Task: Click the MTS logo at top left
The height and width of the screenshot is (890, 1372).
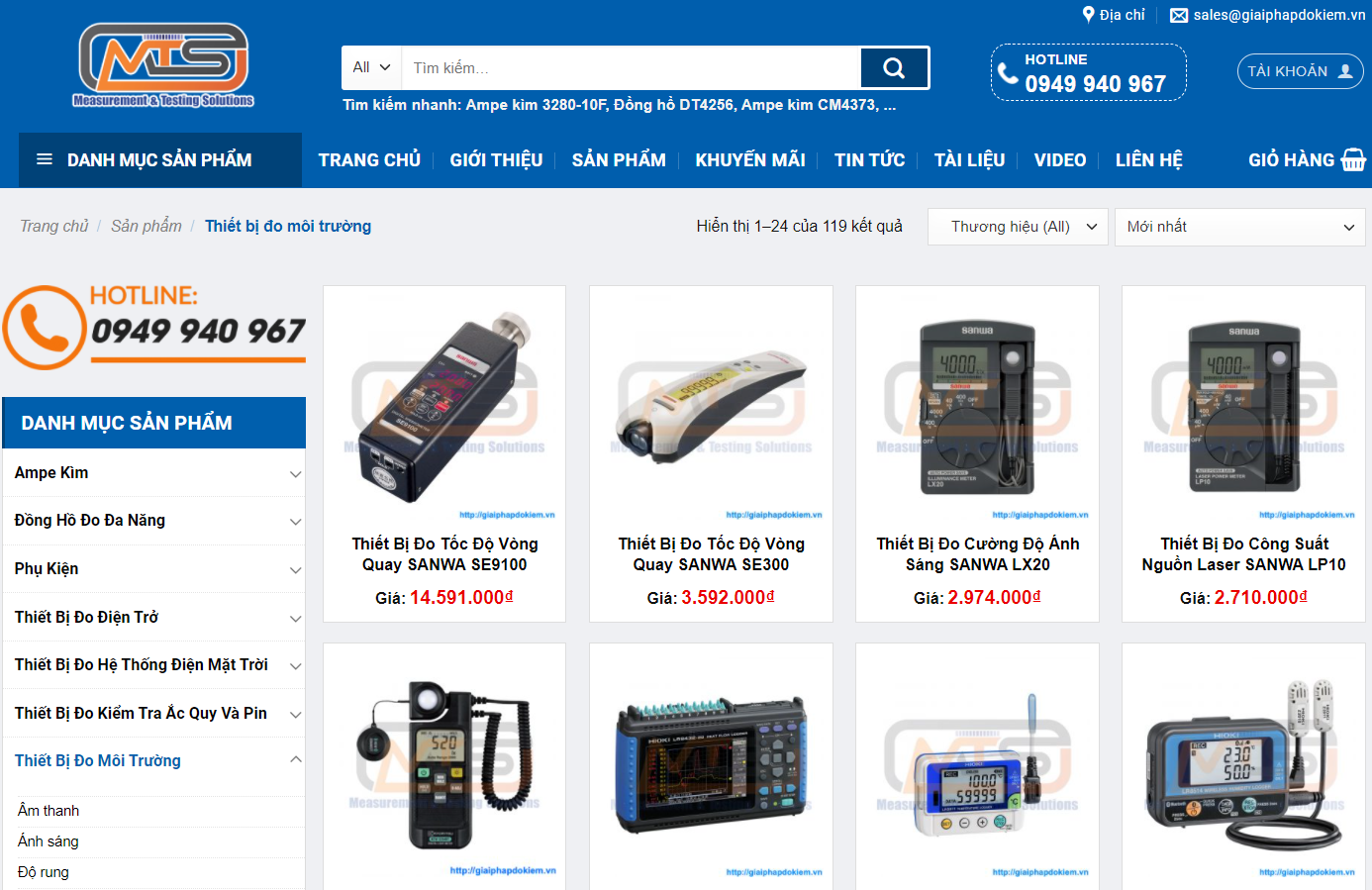Action: click(163, 65)
